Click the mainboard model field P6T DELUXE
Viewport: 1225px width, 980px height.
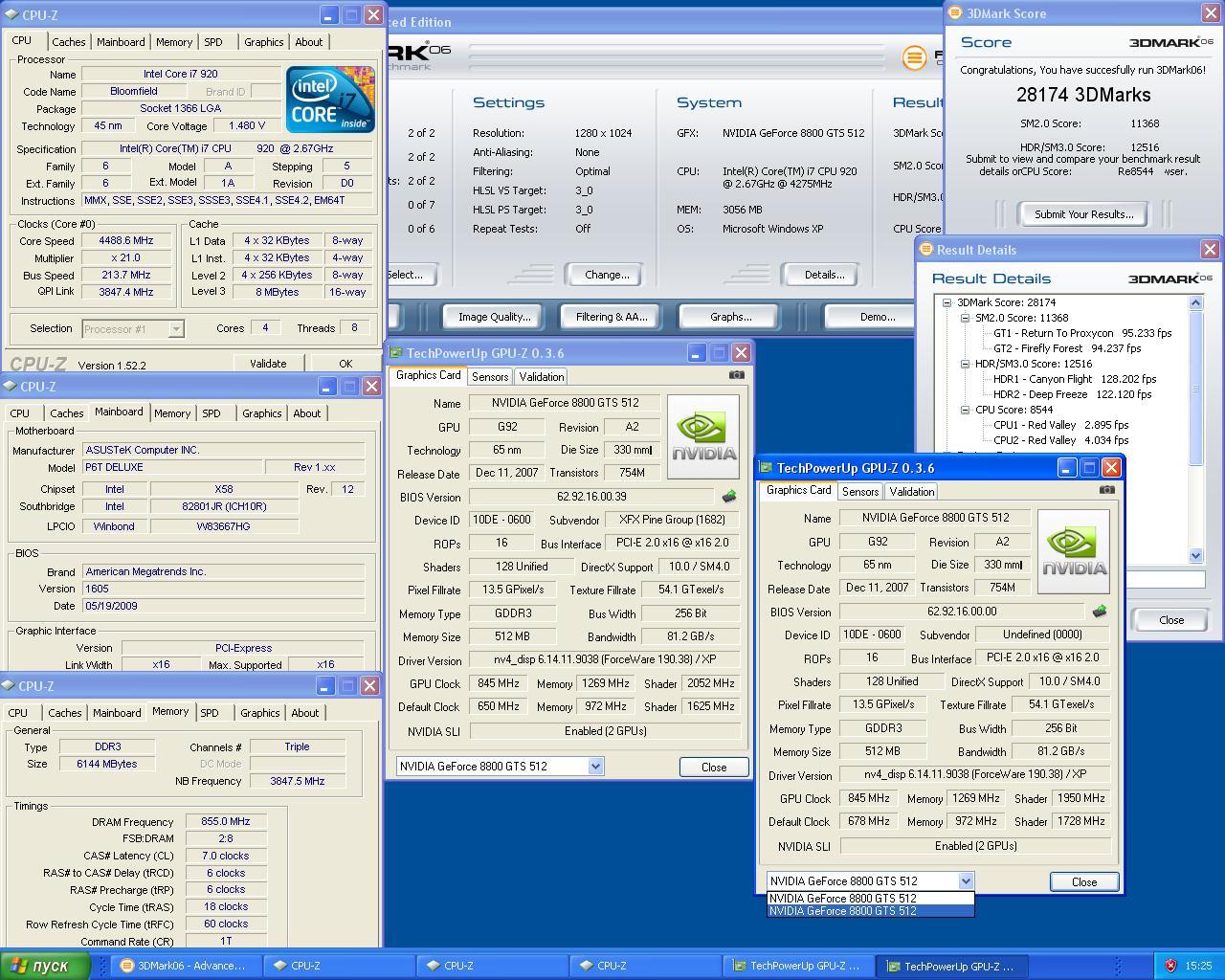click(x=171, y=467)
